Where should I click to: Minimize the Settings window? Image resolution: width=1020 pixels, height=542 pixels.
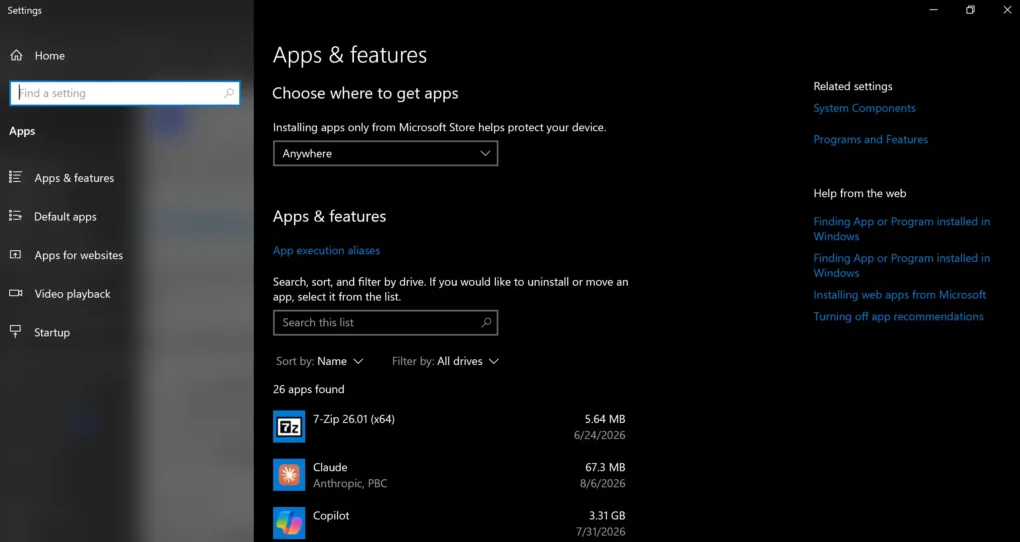[933, 10]
